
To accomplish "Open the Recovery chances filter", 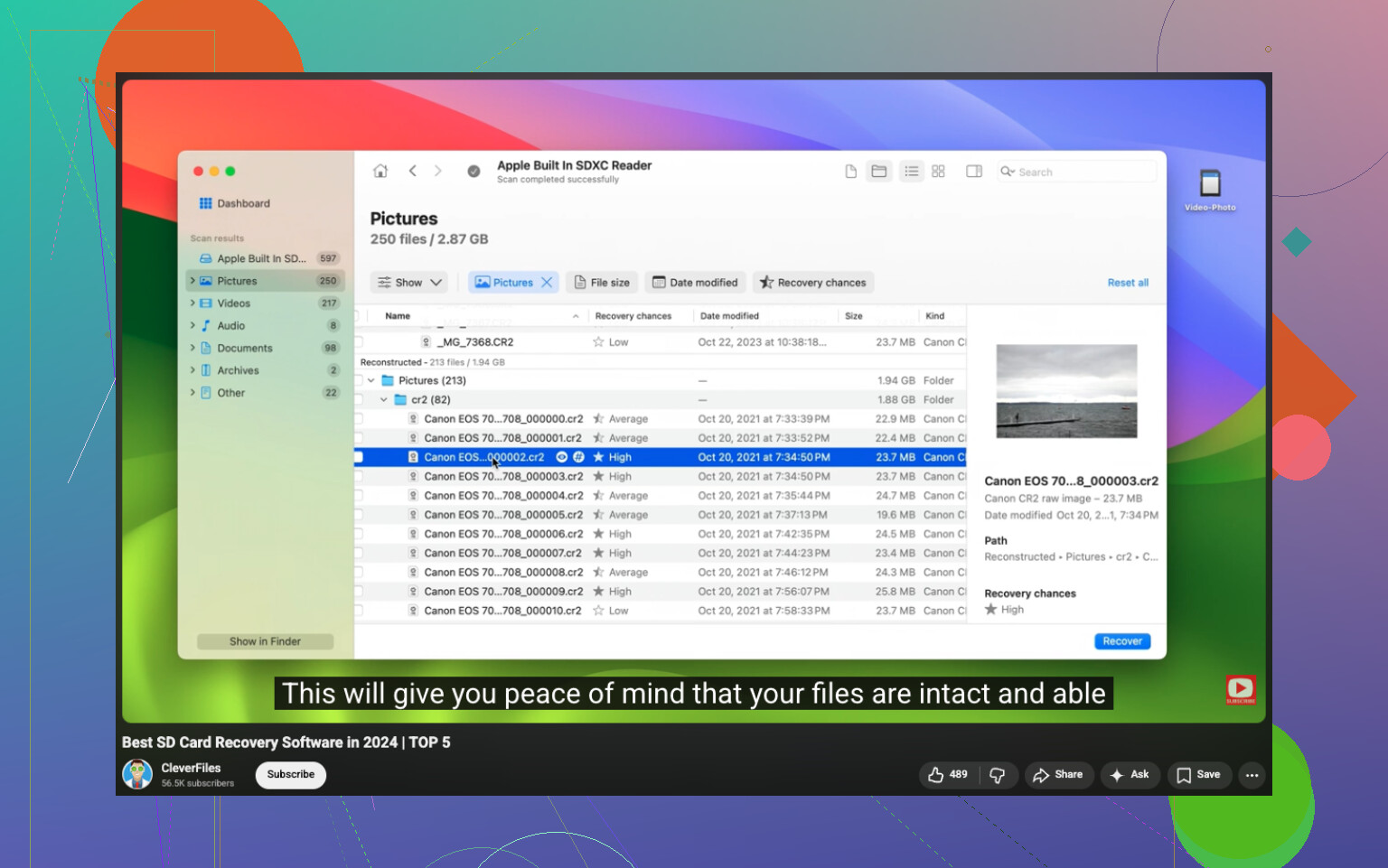I will (x=813, y=283).
